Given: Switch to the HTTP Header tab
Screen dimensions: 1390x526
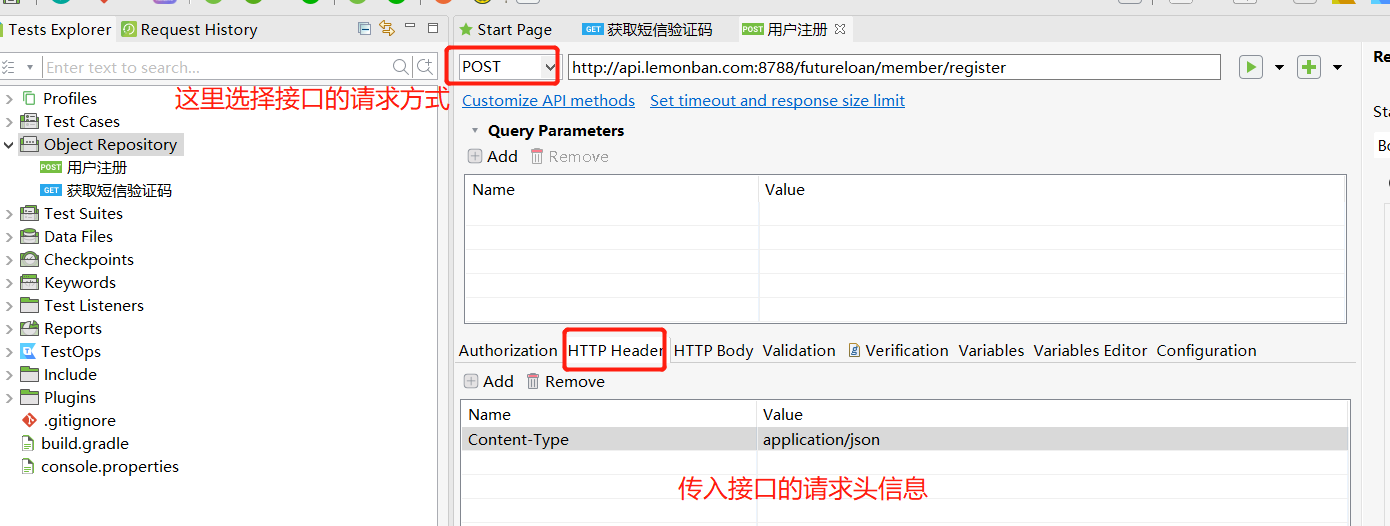Looking at the screenshot, I should click(615, 350).
